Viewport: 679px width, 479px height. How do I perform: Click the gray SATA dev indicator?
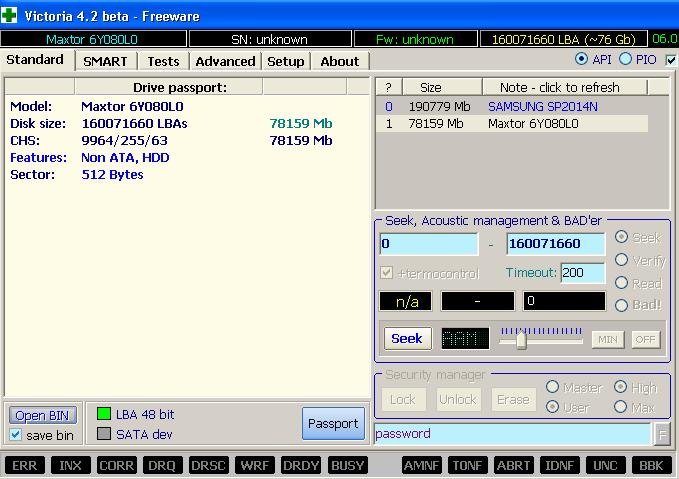[x=104, y=434]
